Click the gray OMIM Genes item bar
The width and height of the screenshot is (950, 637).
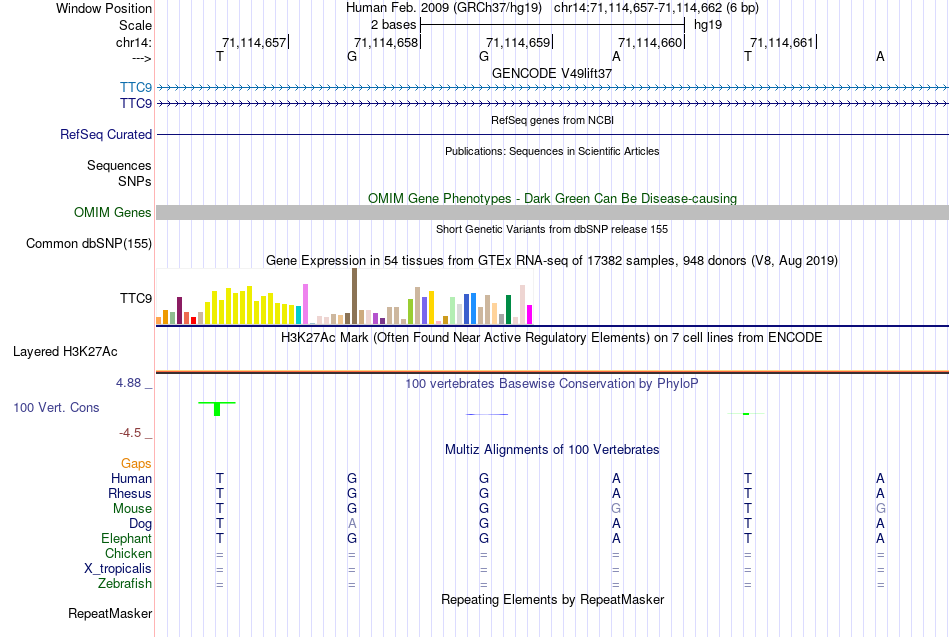(x=553, y=212)
